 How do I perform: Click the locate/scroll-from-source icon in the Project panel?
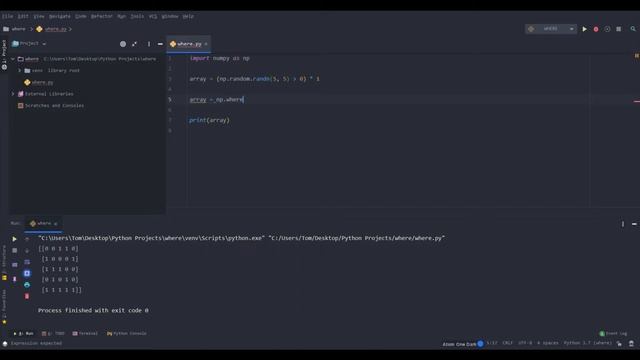tap(123, 44)
